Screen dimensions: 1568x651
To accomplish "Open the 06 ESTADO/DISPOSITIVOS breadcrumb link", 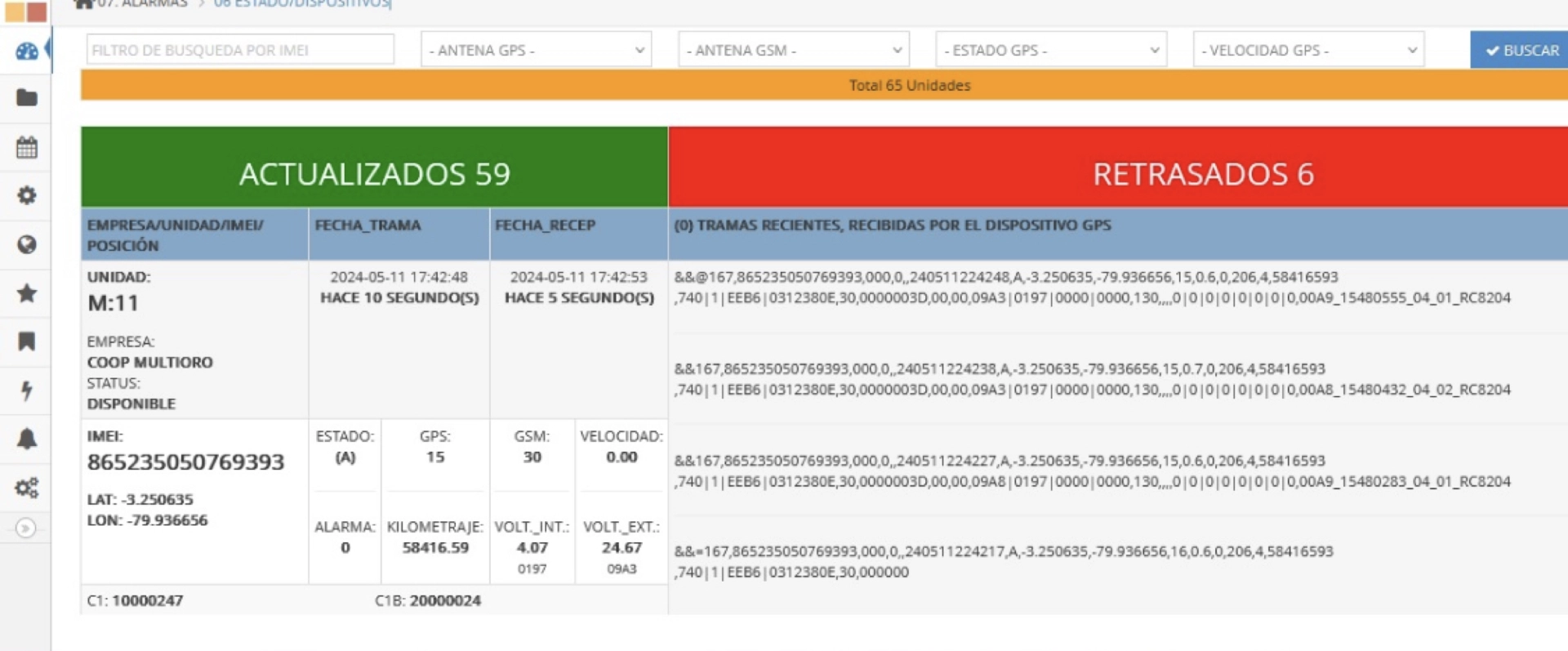I will (302, 4).
